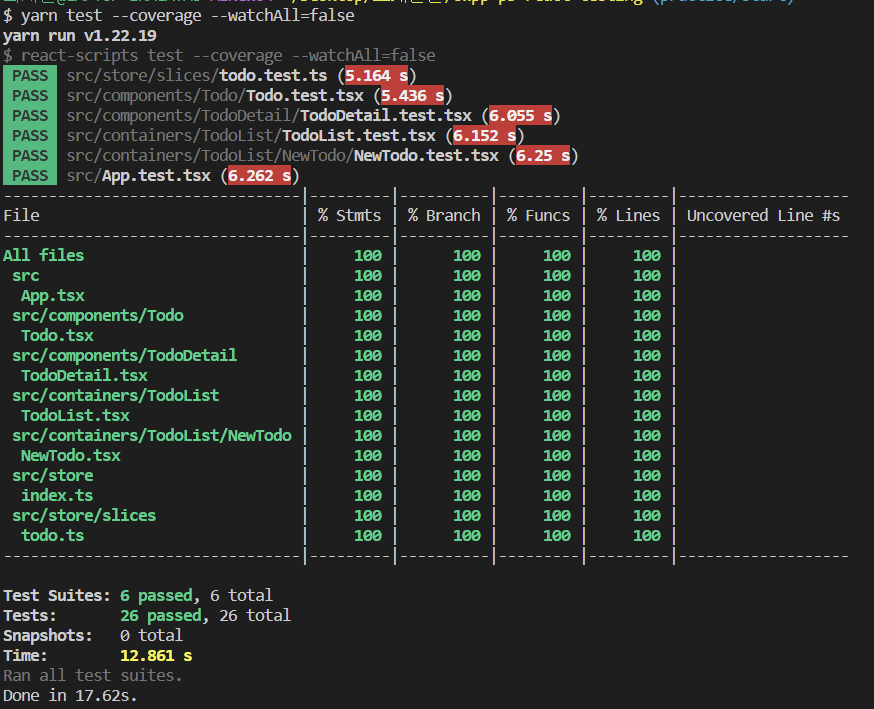This screenshot has width=874, height=709.
Task: Click the 'TodoList.tsx' row label
Action: 75,416
